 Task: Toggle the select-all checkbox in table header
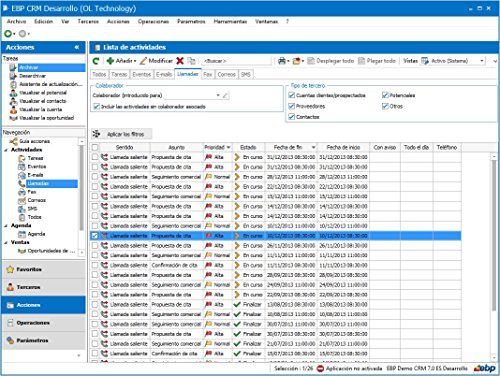coord(95,147)
